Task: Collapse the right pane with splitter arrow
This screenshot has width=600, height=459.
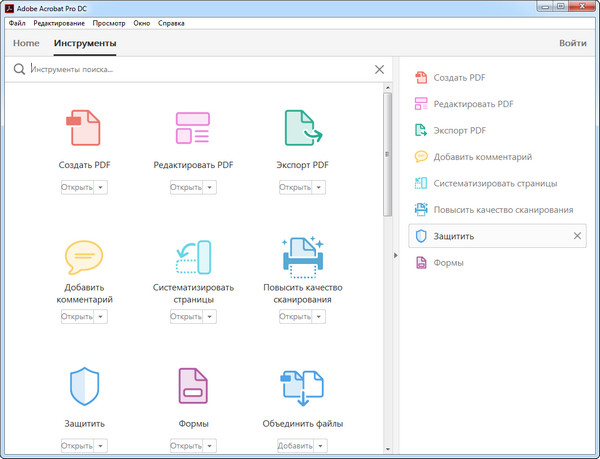Action: click(395, 256)
